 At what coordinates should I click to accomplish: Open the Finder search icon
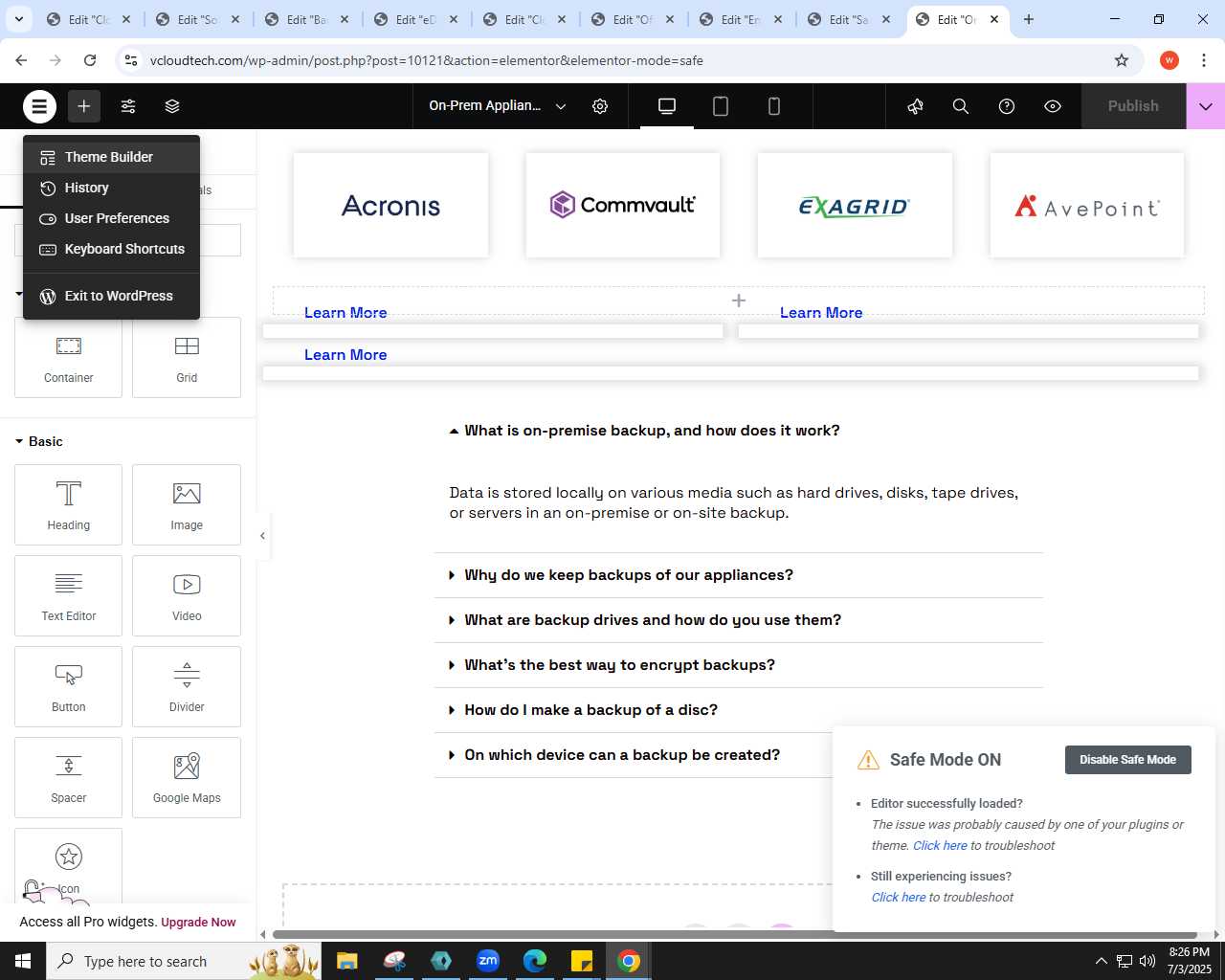pyautogui.click(x=961, y=106)
